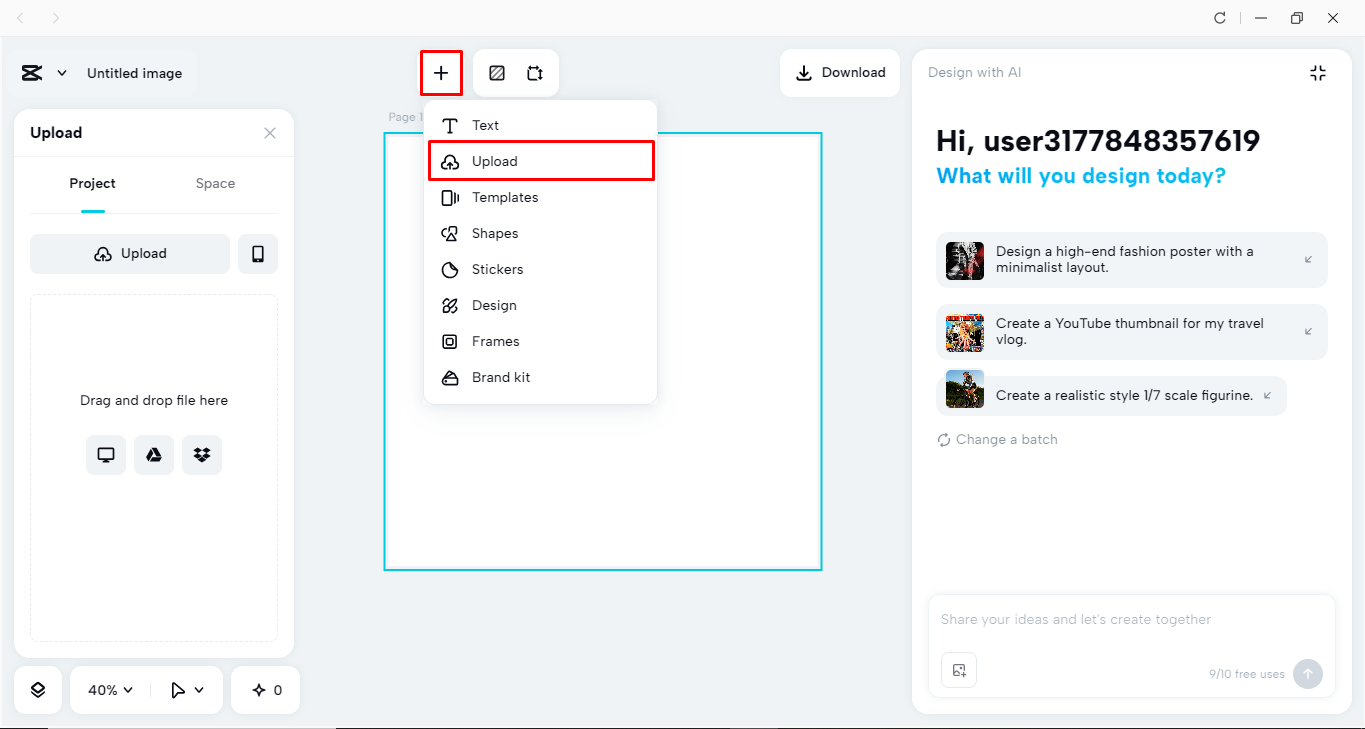Image resolution: width=1365 pixels, height=729 pixels.
Task: Open the layers panel icon
Action: (38, 690)
